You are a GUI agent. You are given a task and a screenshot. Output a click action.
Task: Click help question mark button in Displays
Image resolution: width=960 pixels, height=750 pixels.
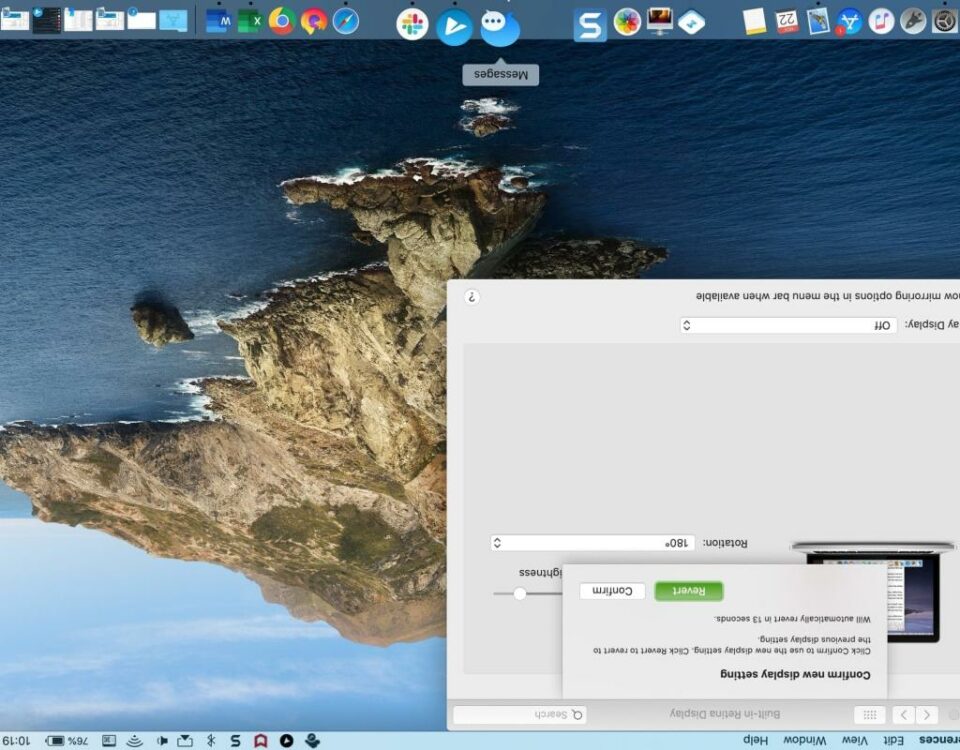point(471,297)
